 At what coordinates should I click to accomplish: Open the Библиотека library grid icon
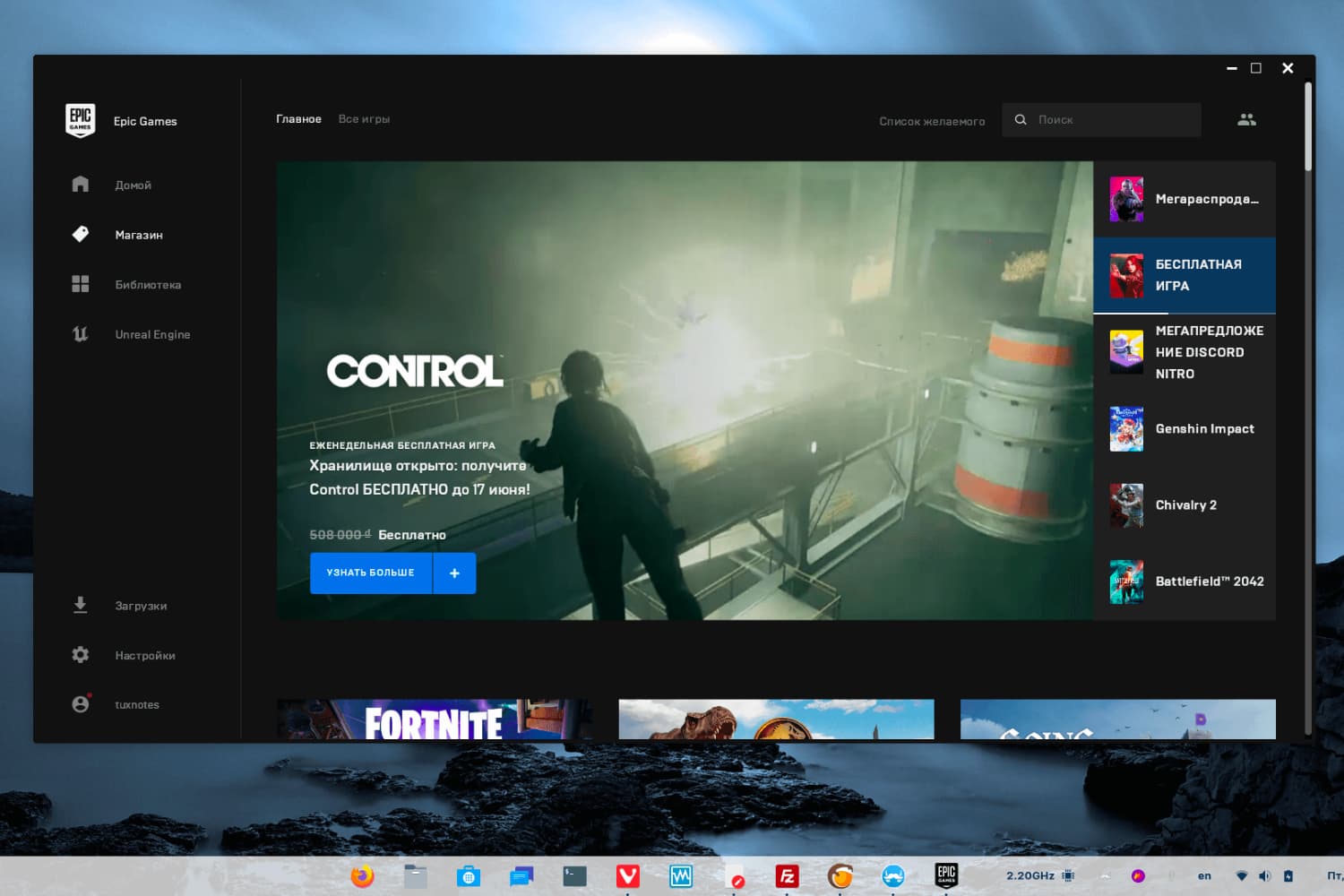(x=81, y=284)
